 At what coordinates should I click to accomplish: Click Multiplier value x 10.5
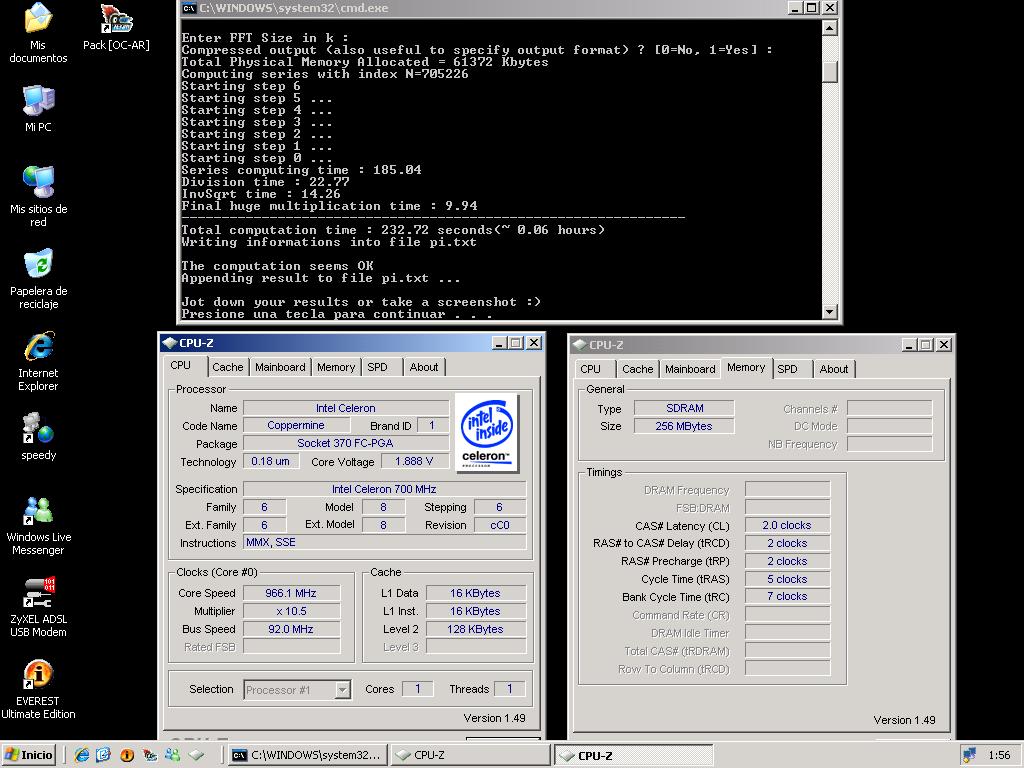(x=291, y=611)
